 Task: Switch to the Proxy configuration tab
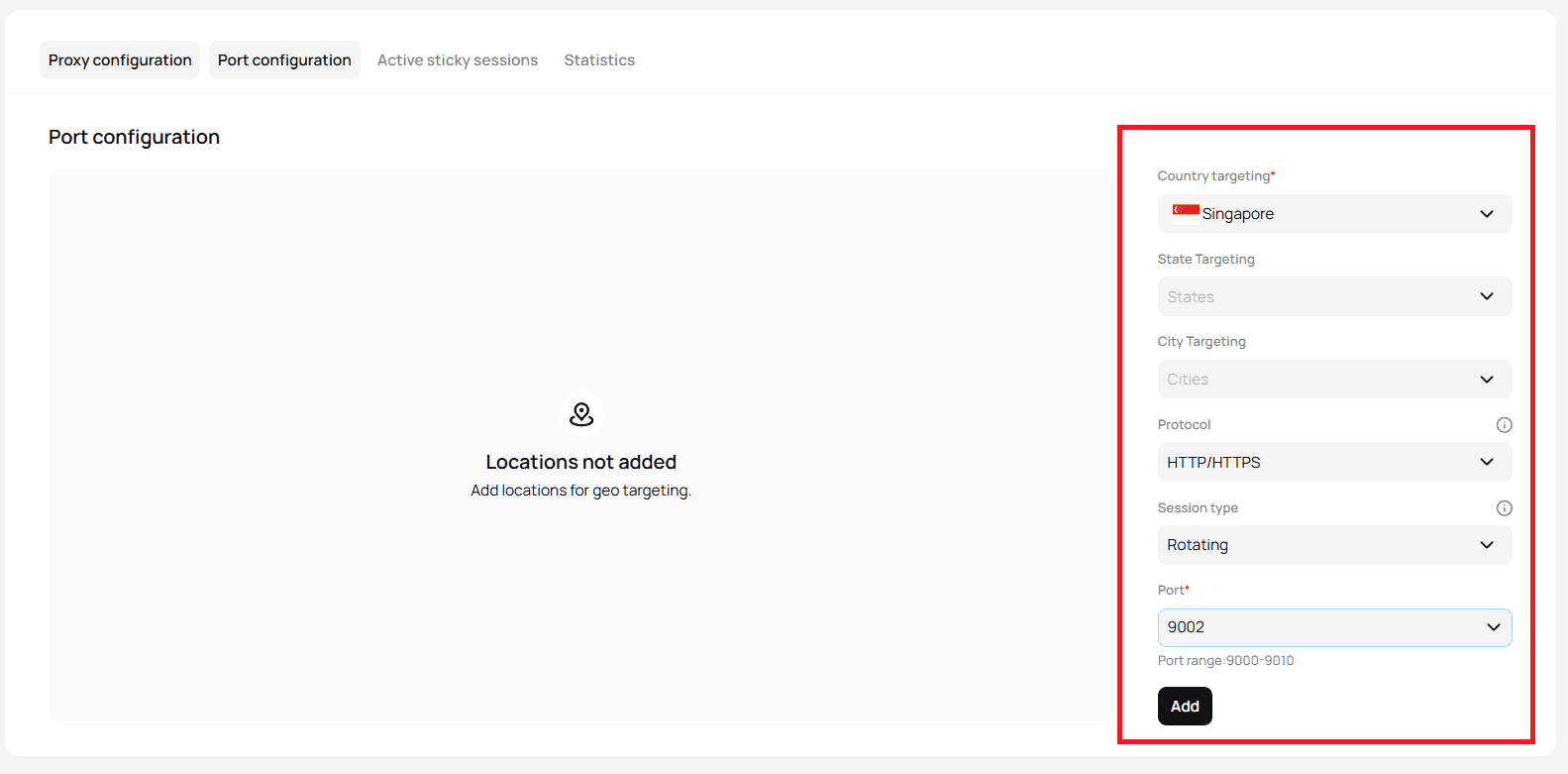tap(120, 60)
